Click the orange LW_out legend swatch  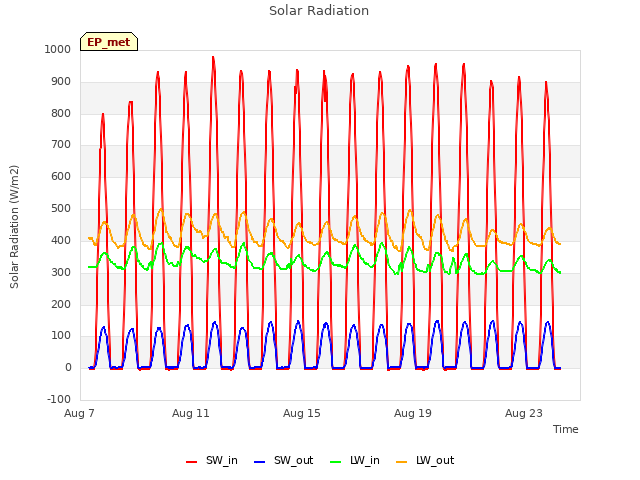pos(401,462)
